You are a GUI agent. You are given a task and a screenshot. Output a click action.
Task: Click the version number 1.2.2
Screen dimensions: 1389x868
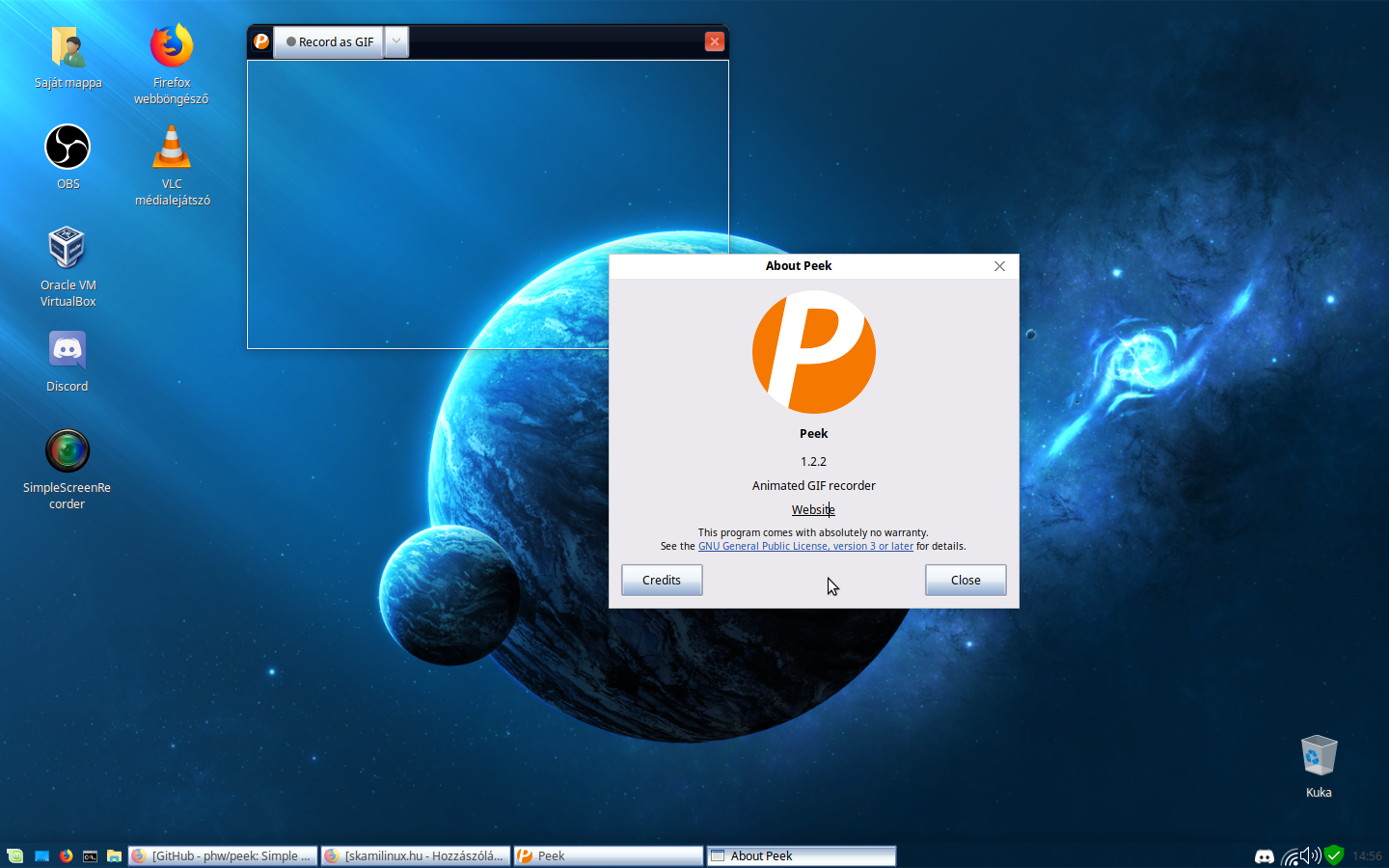tap(813, 462)
